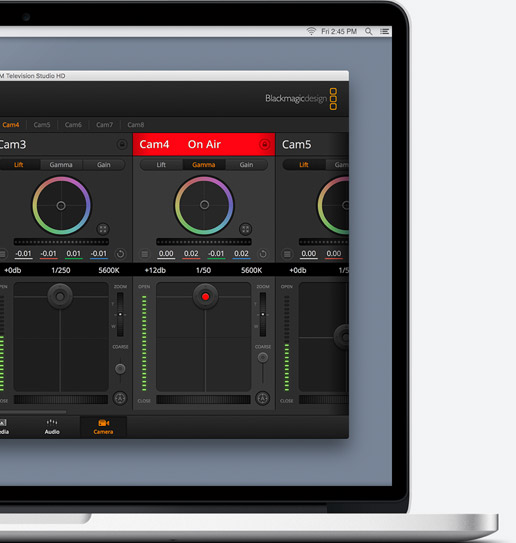Click the Cam5 iris joystick knob

[x=342, y=337]
